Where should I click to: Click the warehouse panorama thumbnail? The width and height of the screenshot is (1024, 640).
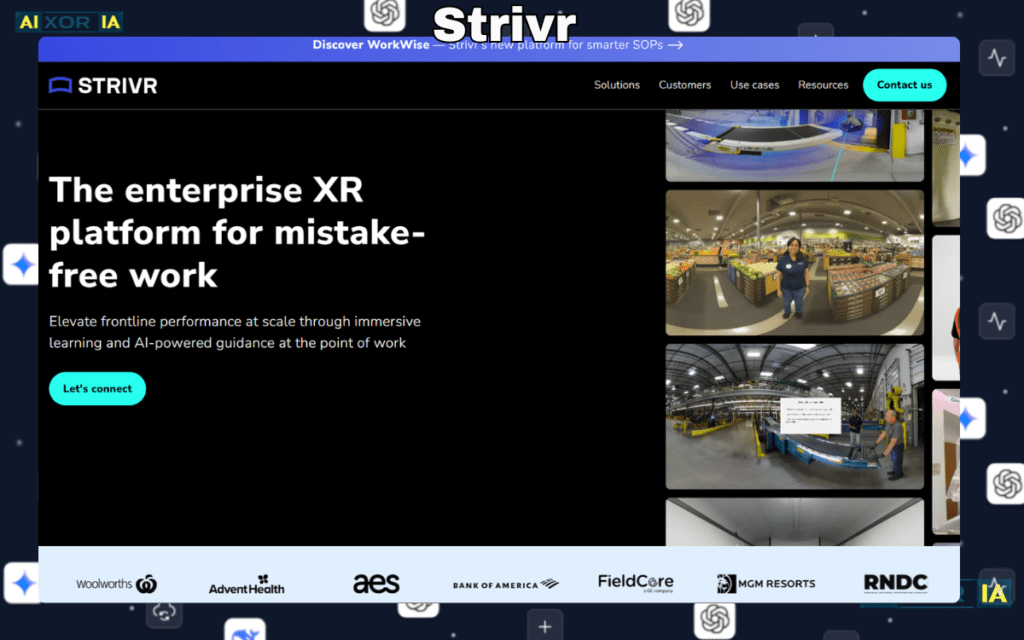(x=794, y=415)
